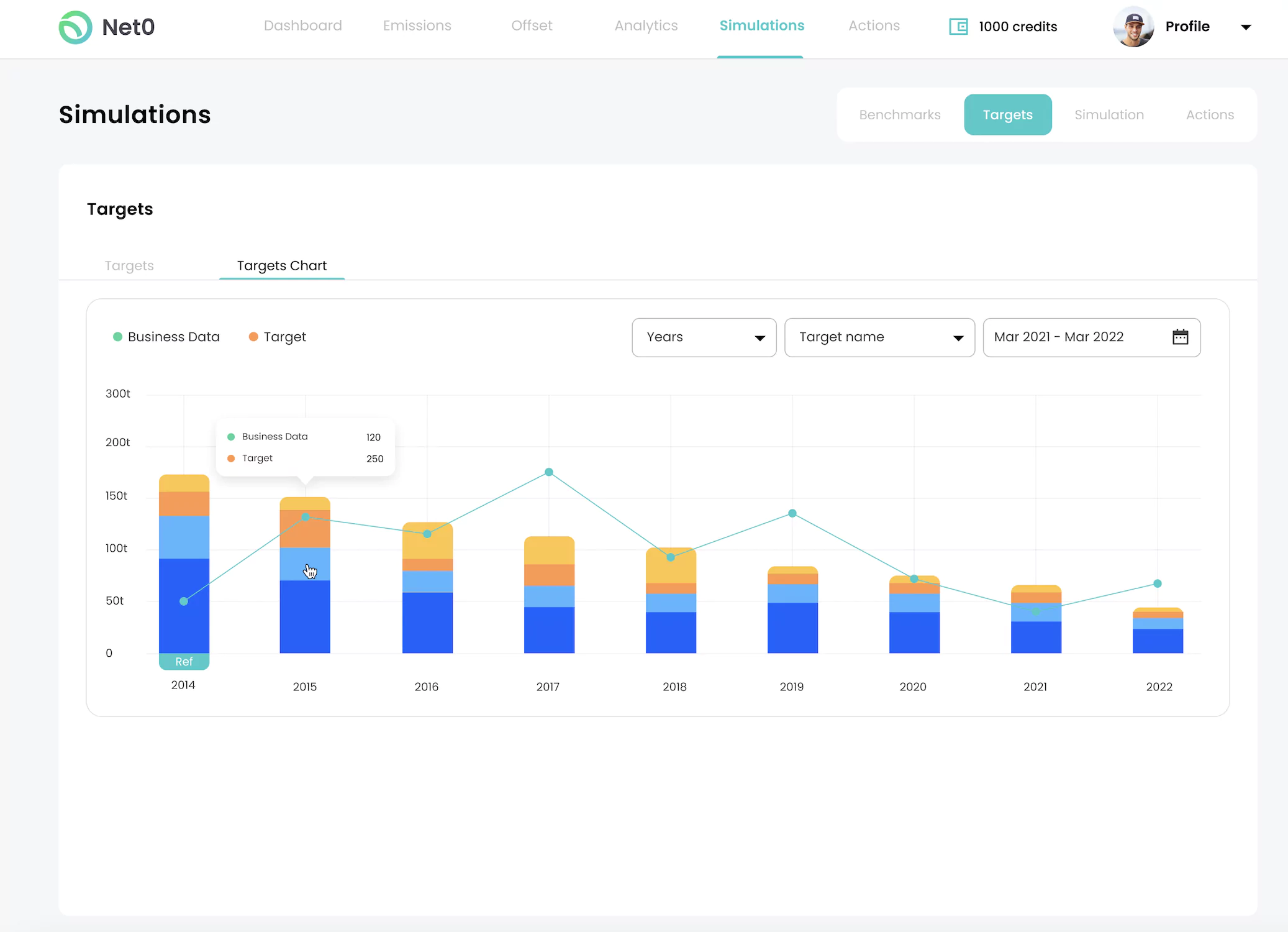Switch to the Actions segment in Simulations
This screenshot has height=932, width=1288.
pos(1210,115)
